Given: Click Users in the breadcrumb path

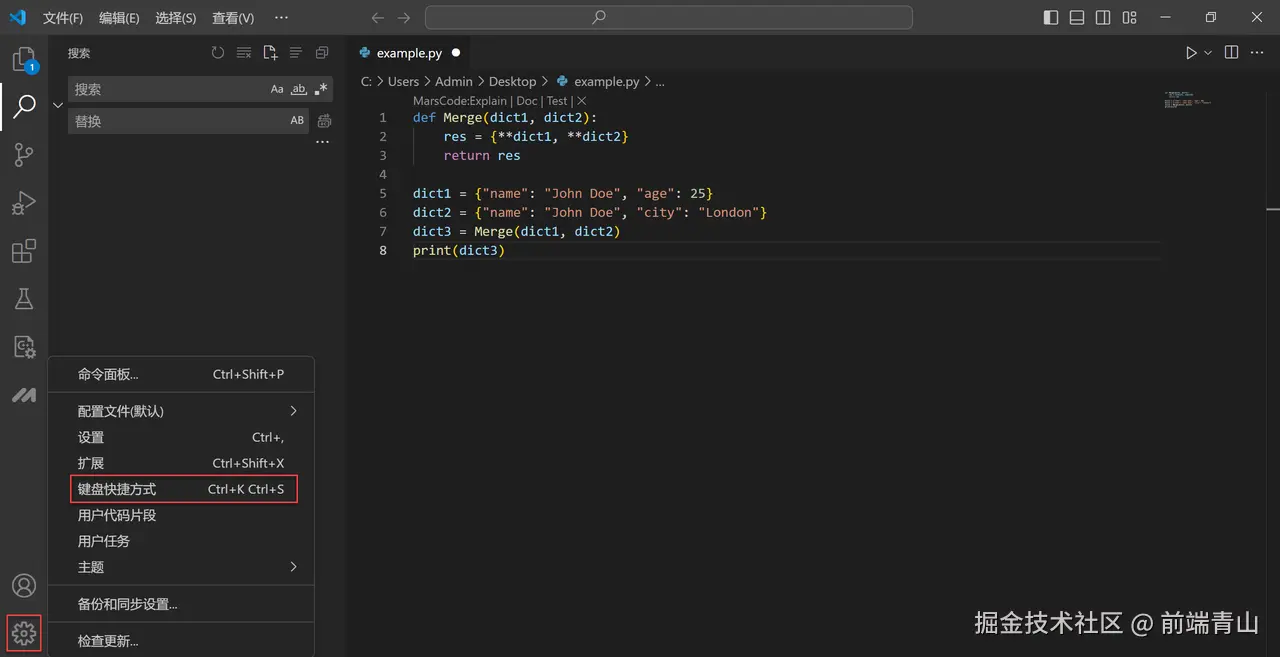Looking at the screenshot, I should point(403,82).
